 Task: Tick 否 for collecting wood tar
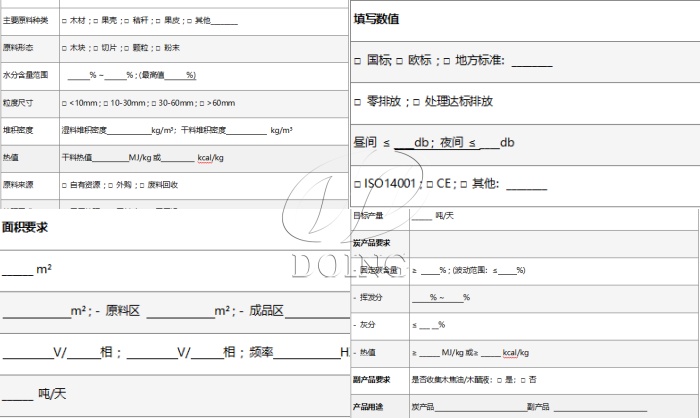[x=523, y=380]
